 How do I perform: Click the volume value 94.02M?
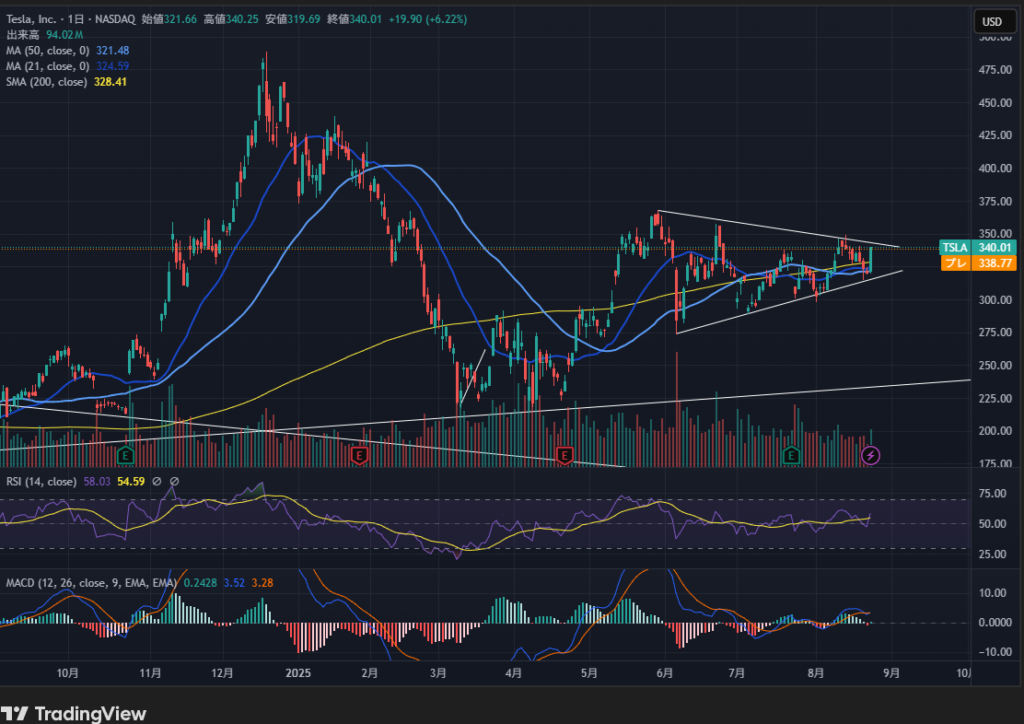click(x=65, y=35)
